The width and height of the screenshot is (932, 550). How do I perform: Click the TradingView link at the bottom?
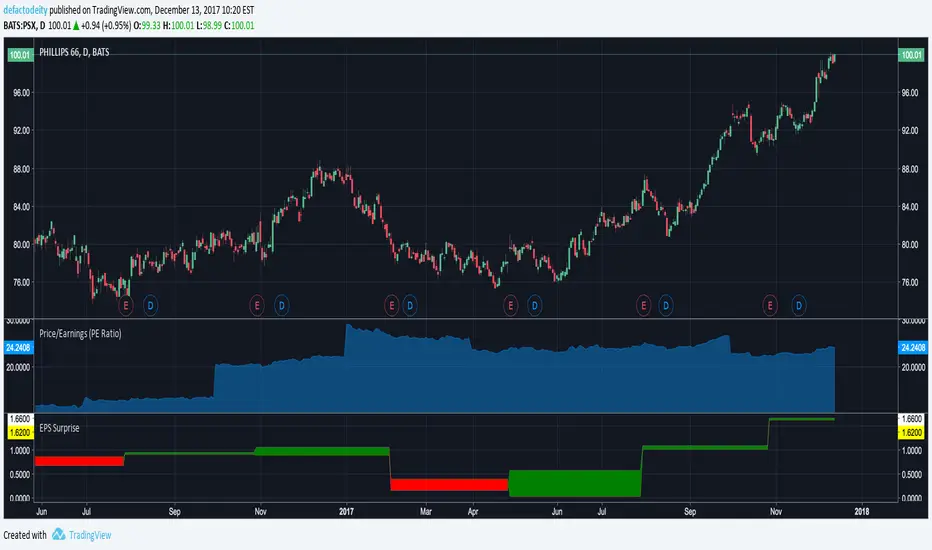click(x=90, y=535)
